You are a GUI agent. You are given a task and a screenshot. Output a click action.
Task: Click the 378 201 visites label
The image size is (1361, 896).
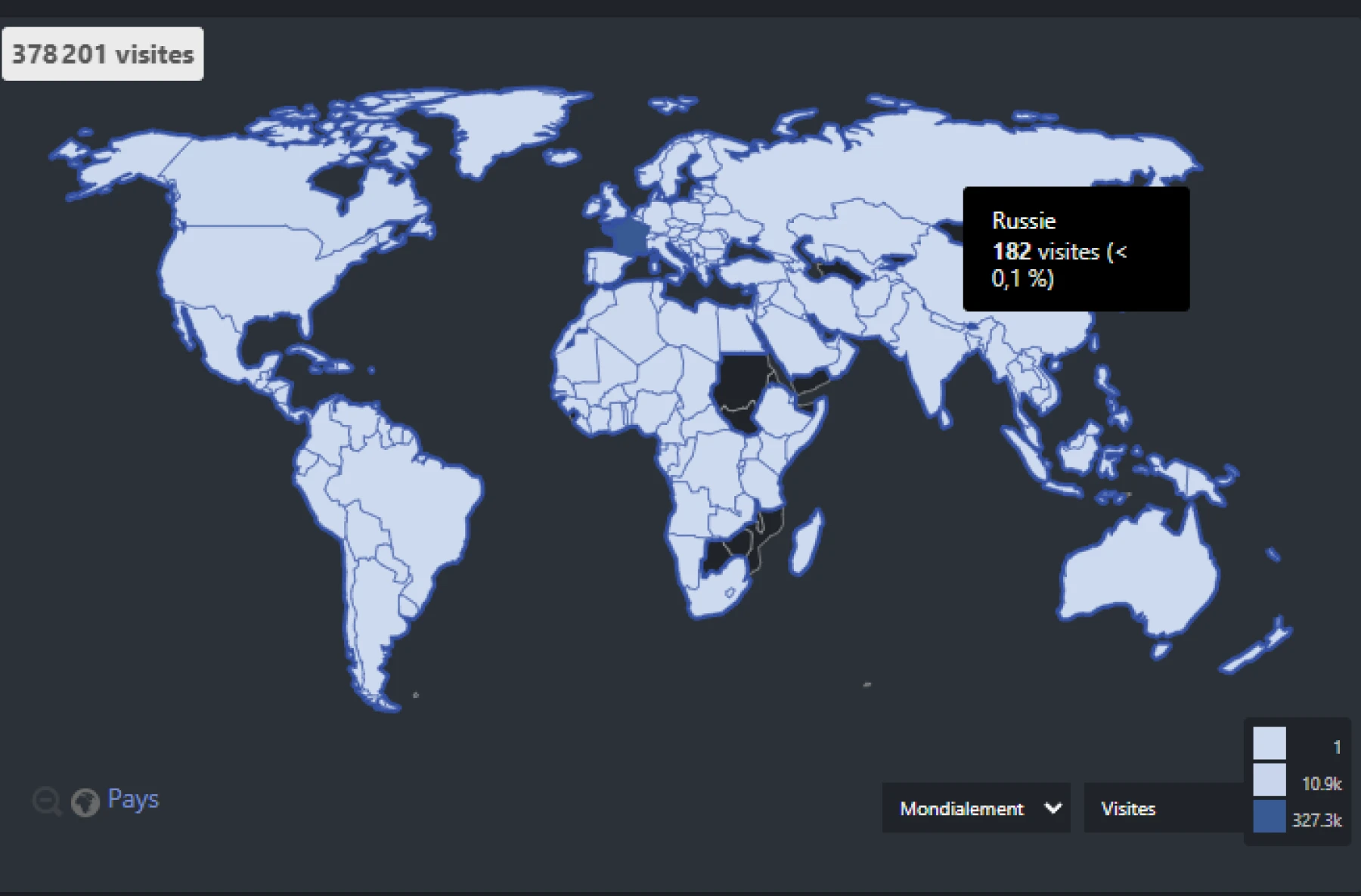(102, 53)
